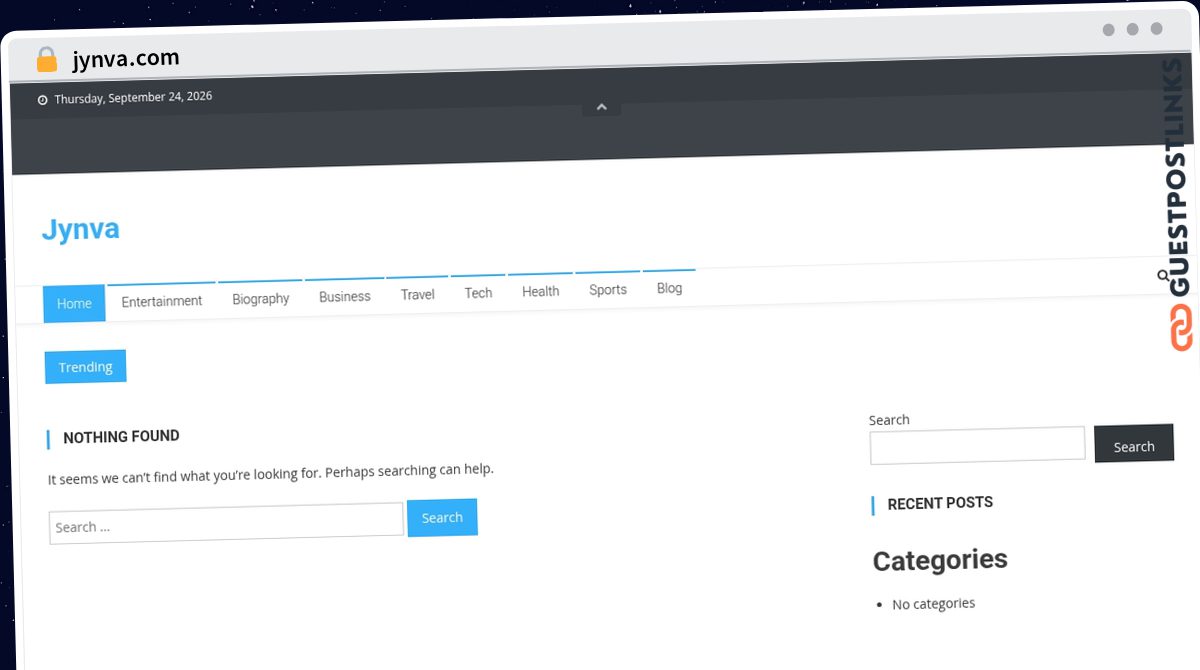
Task: Open the Sports menu item
Action: pos(608,289)
